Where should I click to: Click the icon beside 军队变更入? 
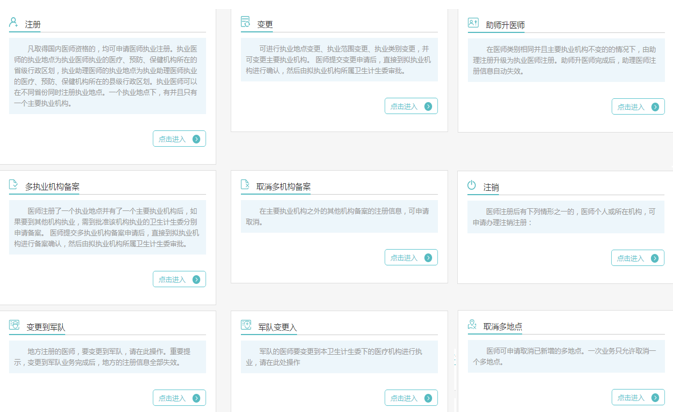(x=246, y=324)
